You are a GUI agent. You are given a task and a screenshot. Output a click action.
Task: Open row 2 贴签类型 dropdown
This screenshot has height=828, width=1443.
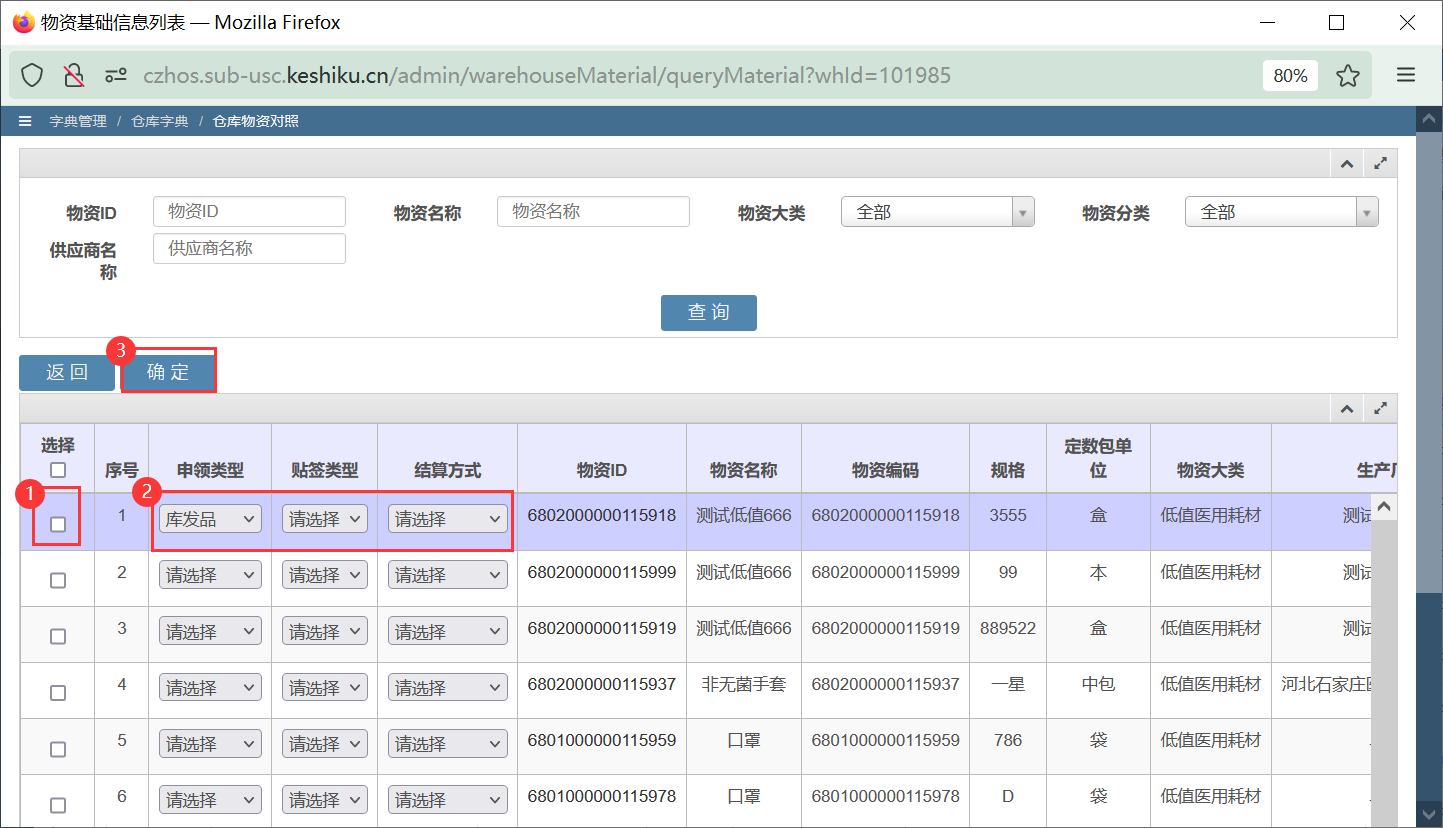tap(325, 575)
